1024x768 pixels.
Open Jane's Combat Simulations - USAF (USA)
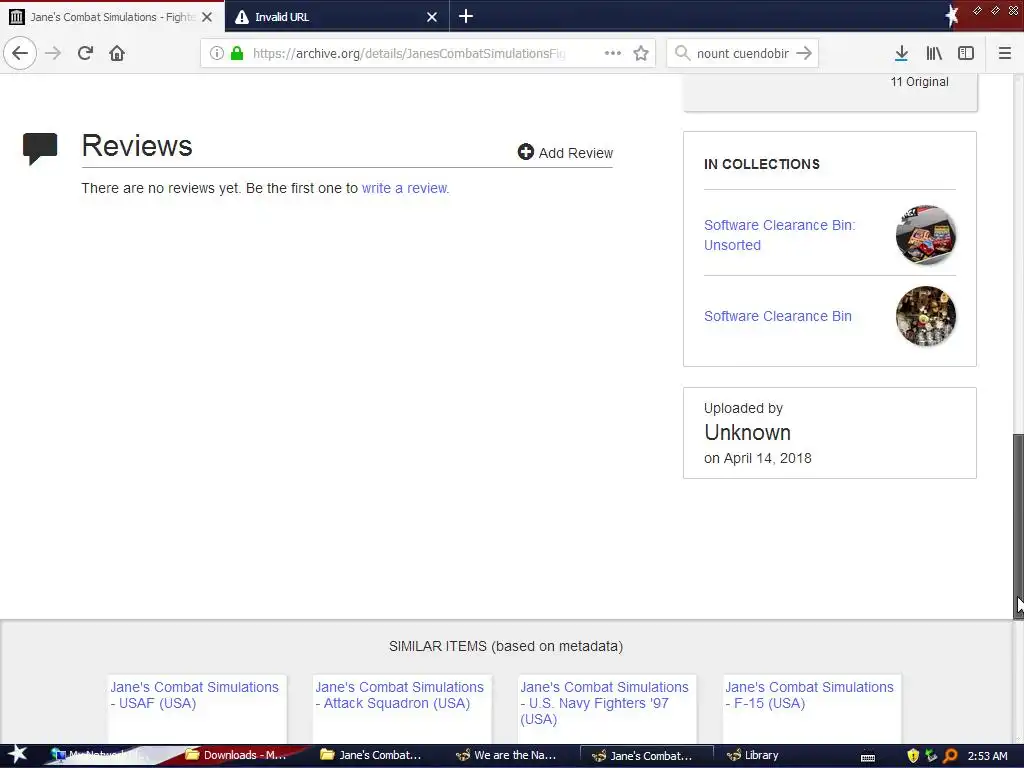[195, 695]
